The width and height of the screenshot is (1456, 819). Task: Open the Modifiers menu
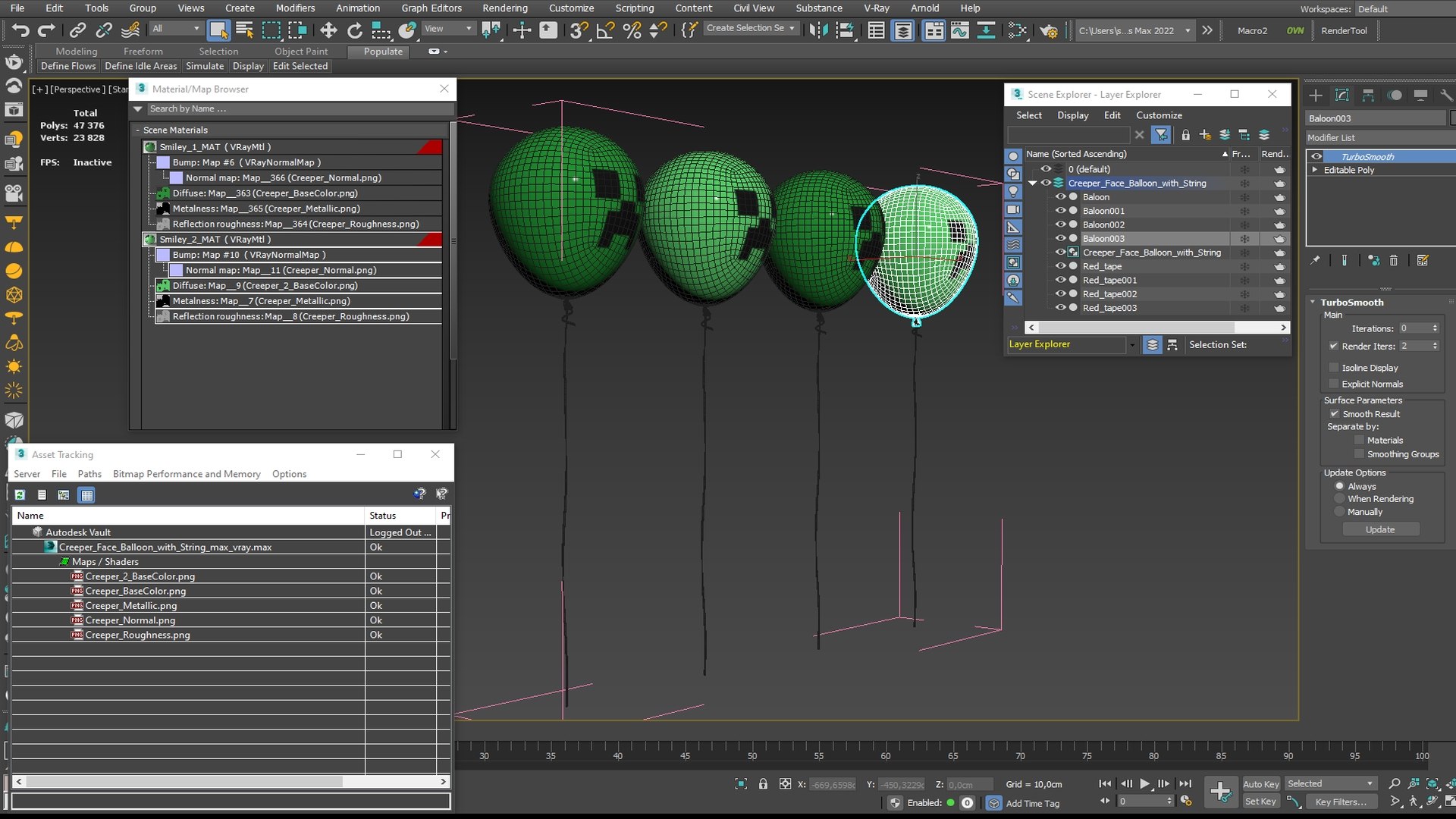point(295,8)
